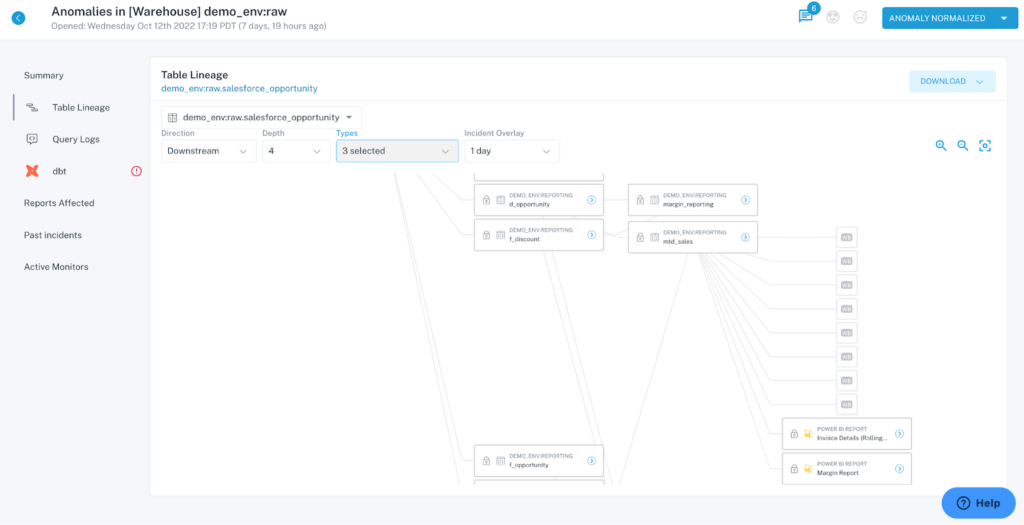
Task: Click the dbt warning alert icon
Action: coord(136,171)
